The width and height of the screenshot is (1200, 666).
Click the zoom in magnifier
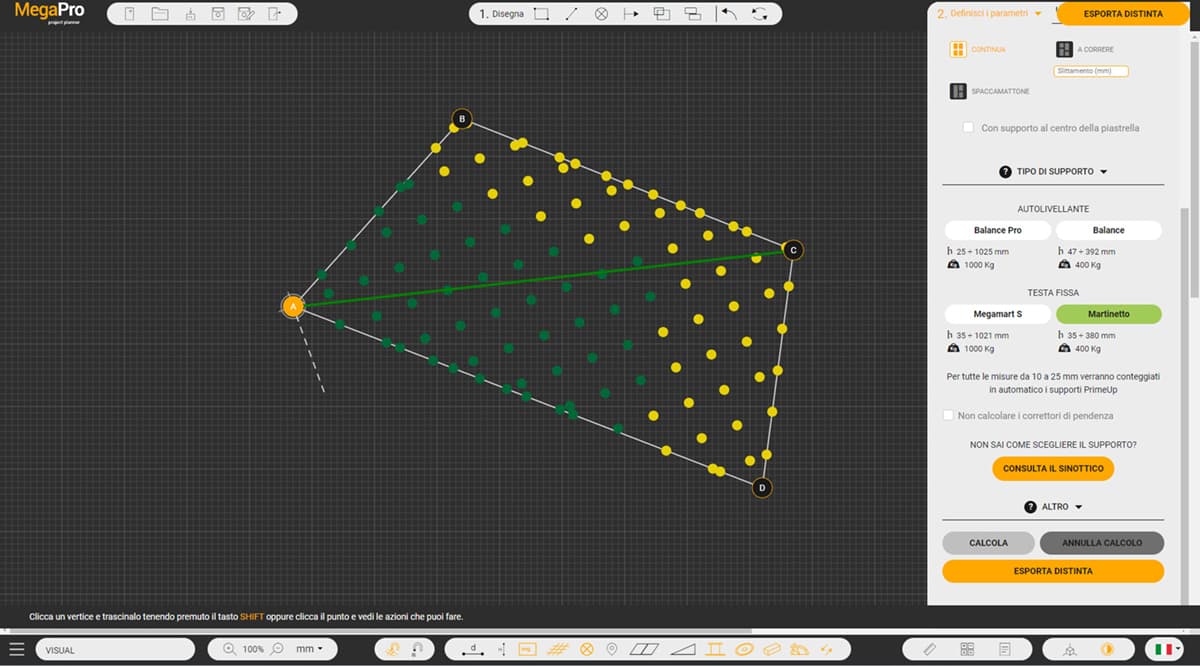(x=229, y=649)
